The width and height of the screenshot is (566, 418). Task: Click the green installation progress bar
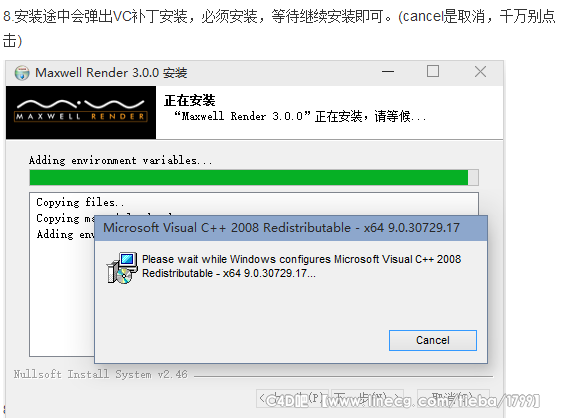[x=249, y=178]
